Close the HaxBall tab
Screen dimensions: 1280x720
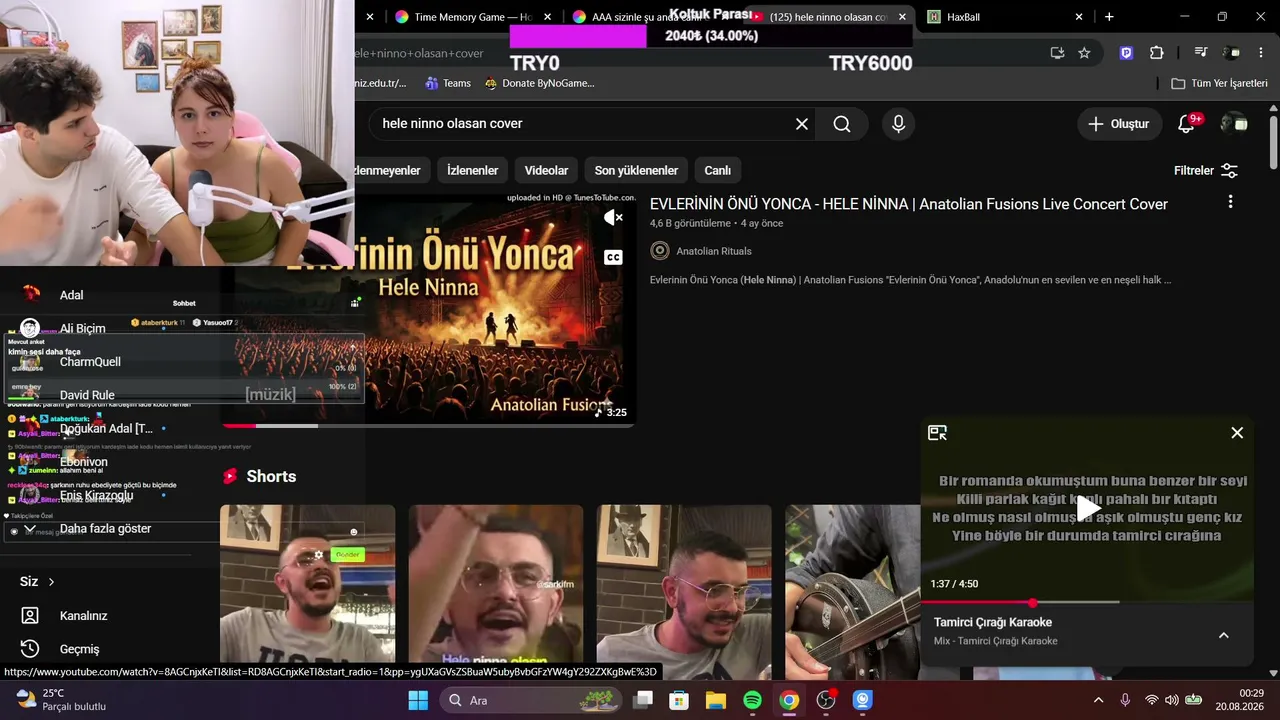pos(1079,17)
